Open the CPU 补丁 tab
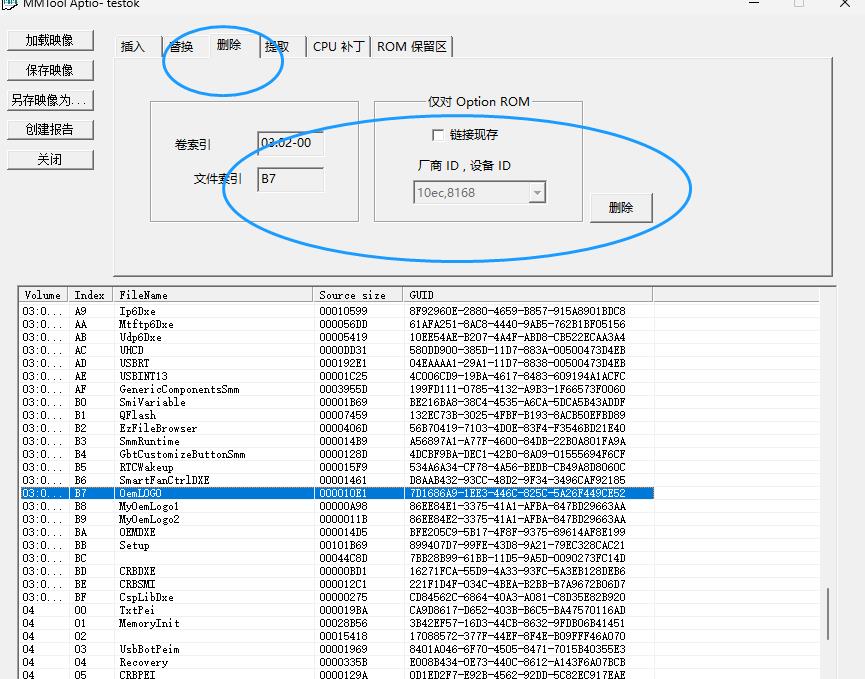This screenshot has width=865, height=679. click(x=338, y=46)
